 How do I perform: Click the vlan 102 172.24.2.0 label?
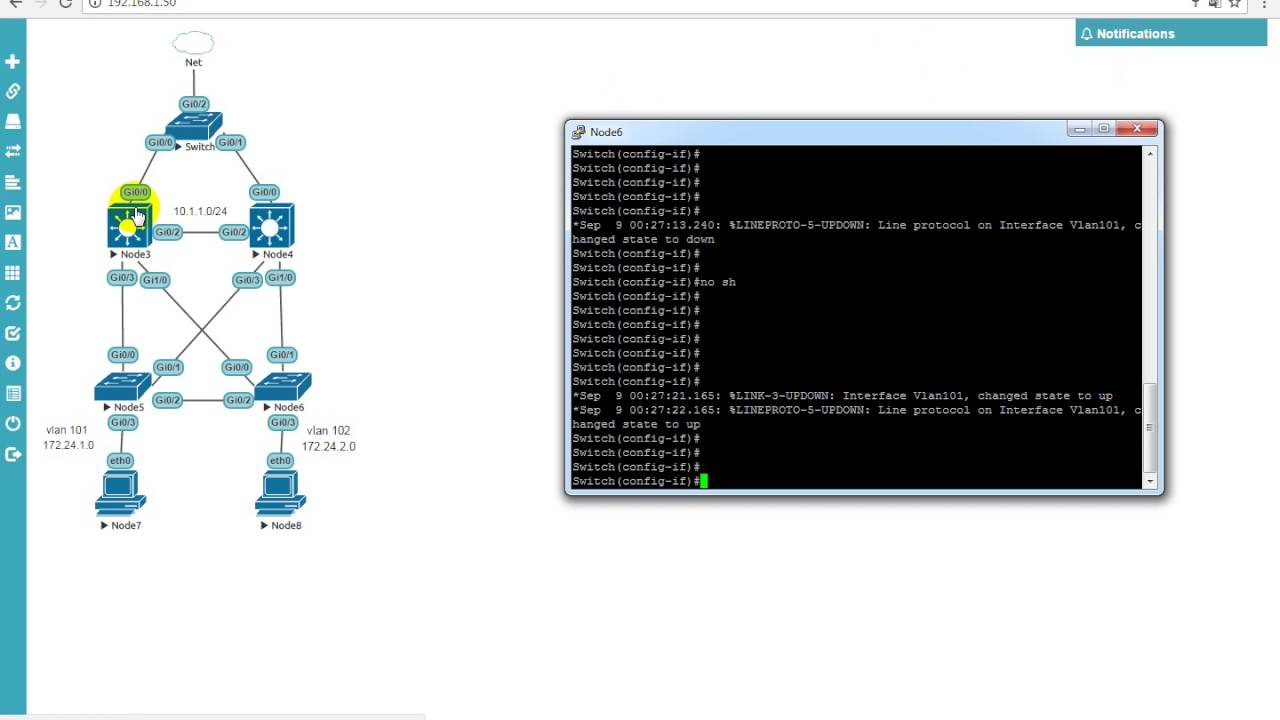click(328, 438)
